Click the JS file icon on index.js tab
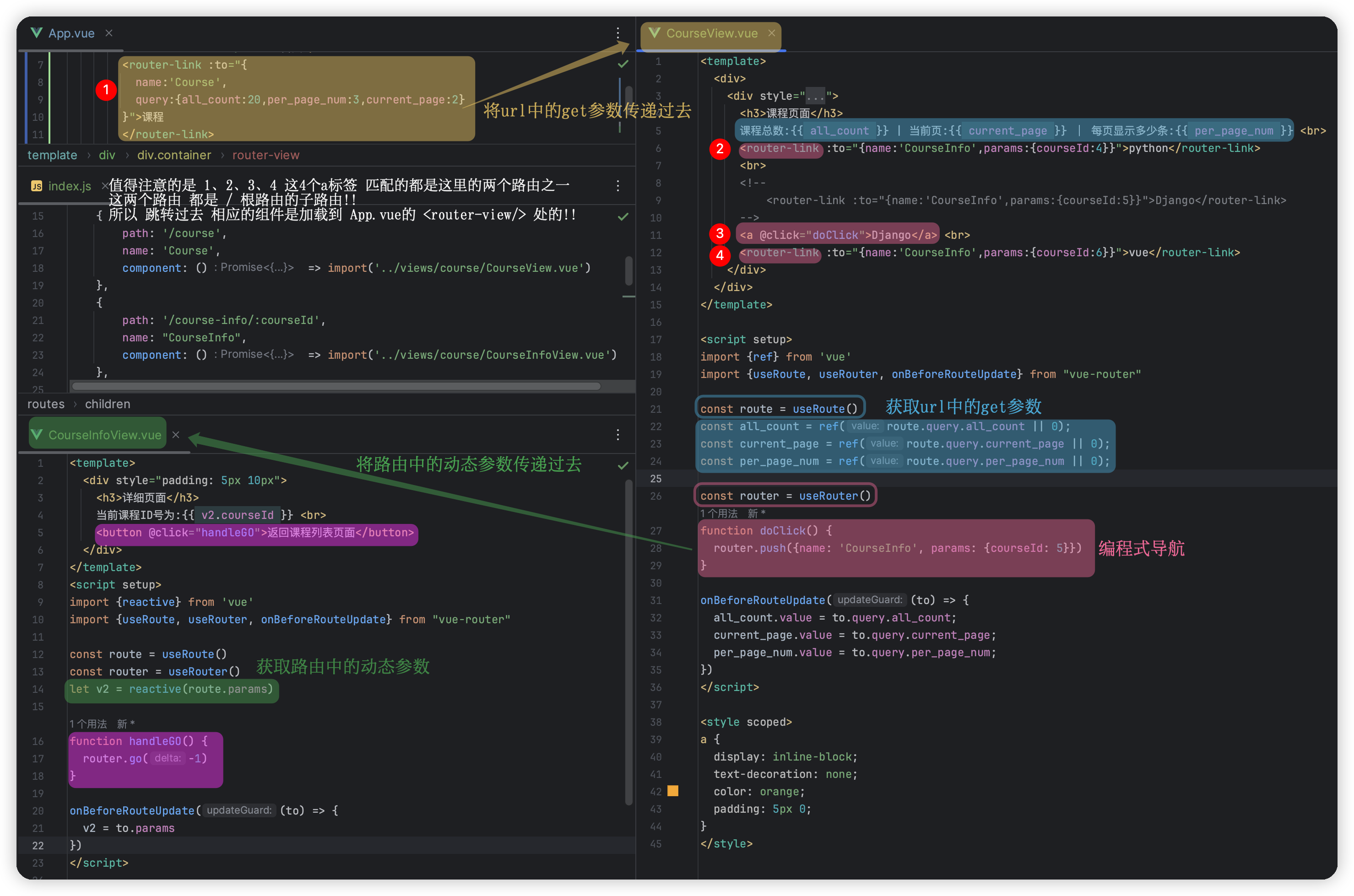Image resolution: width=1354 pixels, height=896 pixels. pyautogui.click(x=37, y=186)
